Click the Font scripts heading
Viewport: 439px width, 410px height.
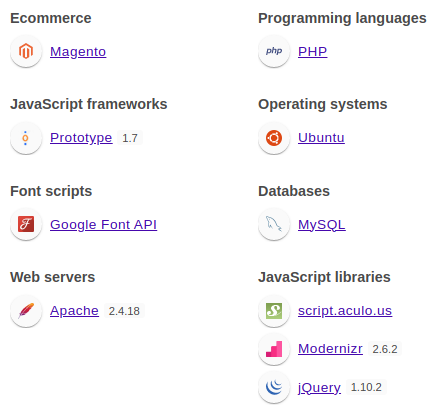click(51, 192)
